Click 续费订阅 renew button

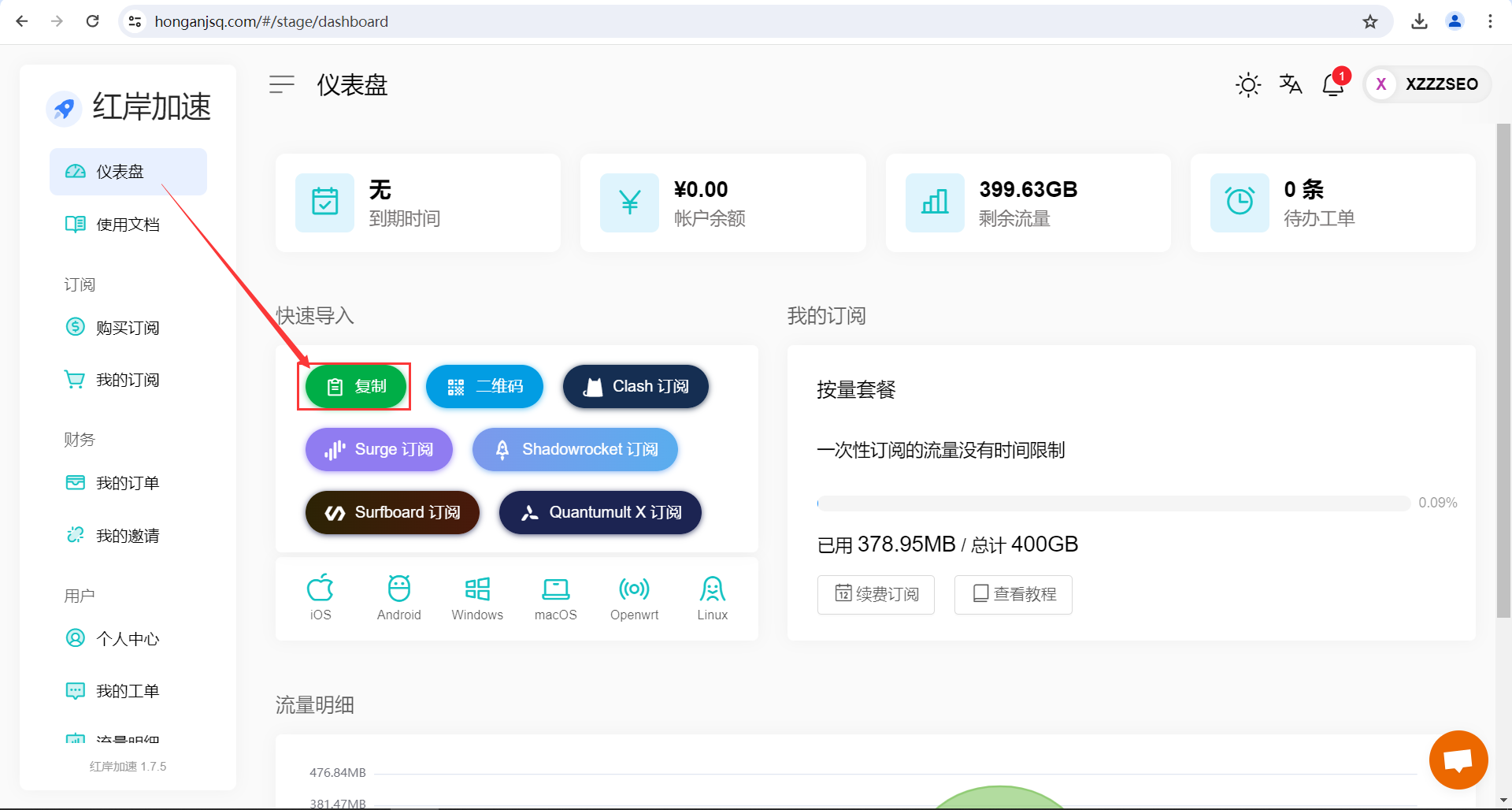pyautogui.click(x=876, y=594)
